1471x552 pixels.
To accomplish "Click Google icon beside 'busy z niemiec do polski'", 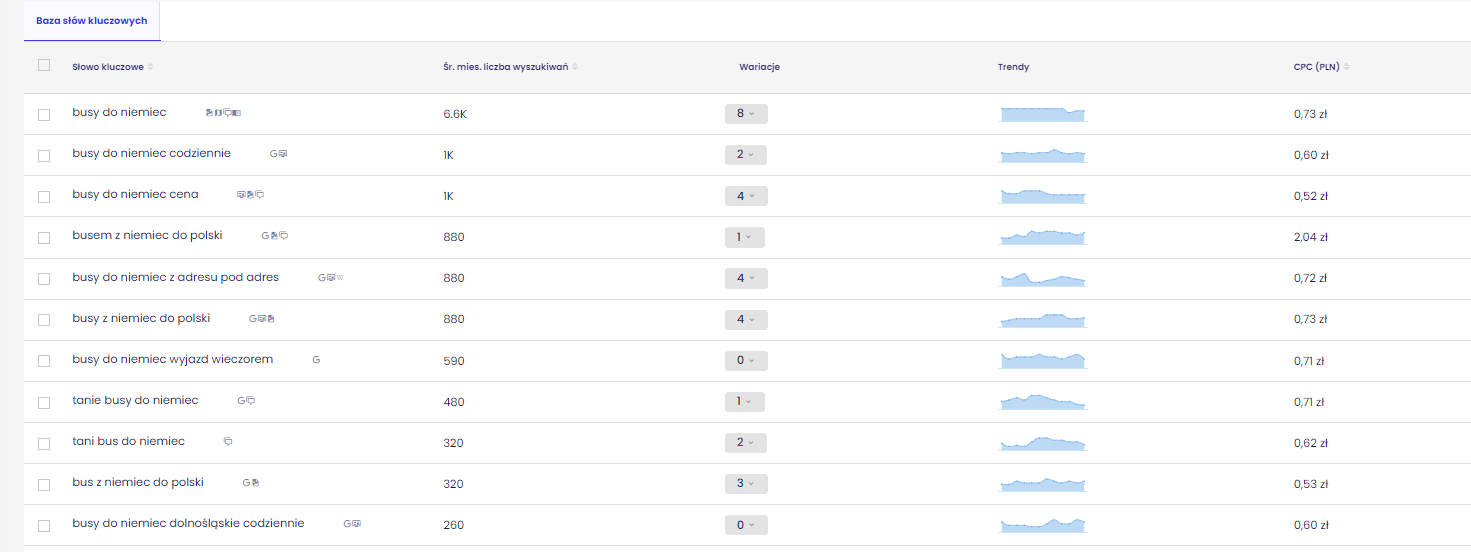I will (253, 319).
